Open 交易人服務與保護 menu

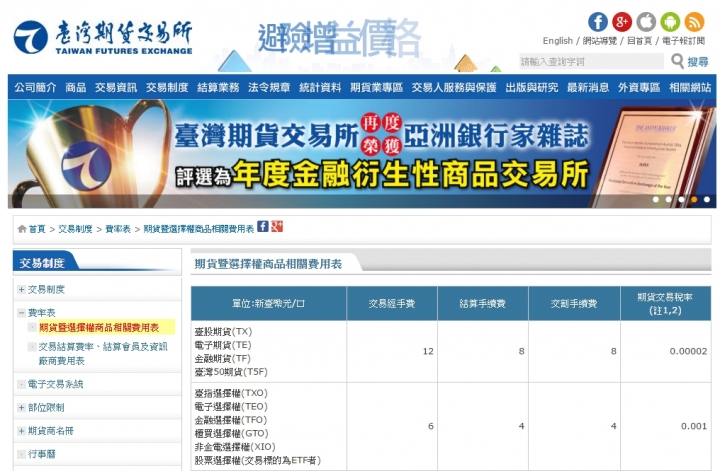(454, 87)
